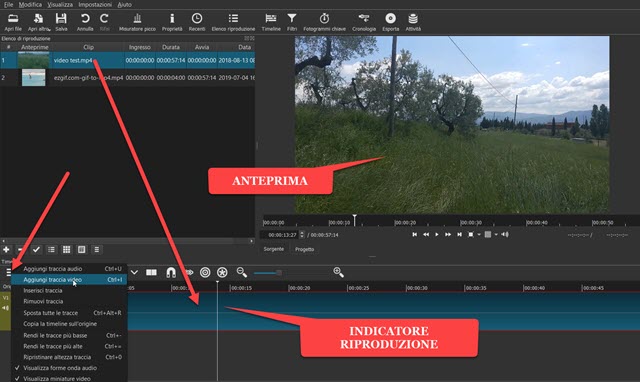640x382 pixels.
Task: Switch to the Progetto tab
Action: 304,249
